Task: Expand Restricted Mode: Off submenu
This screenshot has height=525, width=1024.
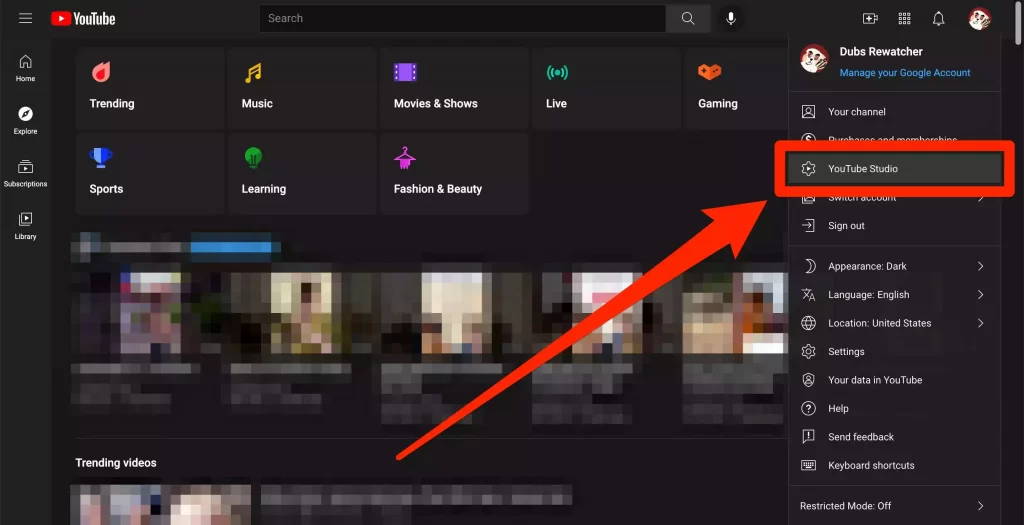Action: pos(895,505)
